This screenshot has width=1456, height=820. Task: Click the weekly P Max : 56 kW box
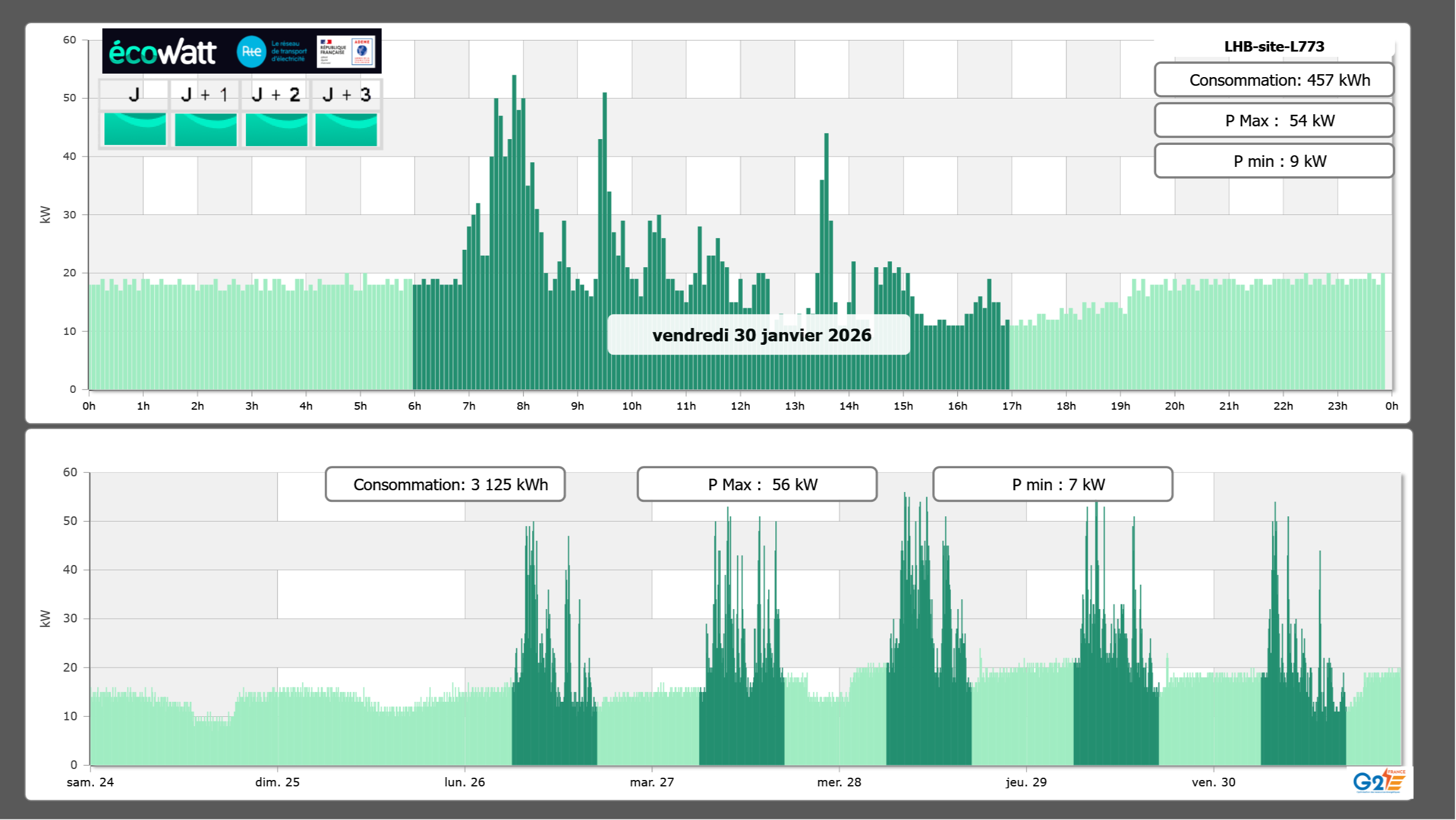pyautogui.click(x=757, y=484)
